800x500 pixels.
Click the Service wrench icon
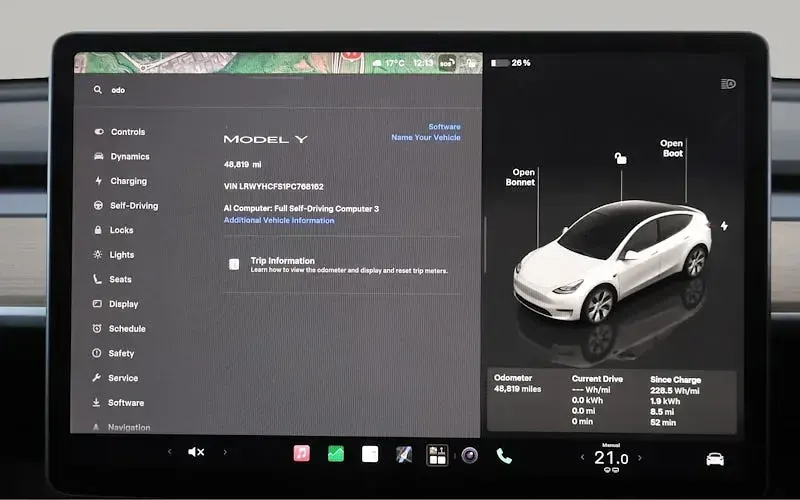pos(96,378)
